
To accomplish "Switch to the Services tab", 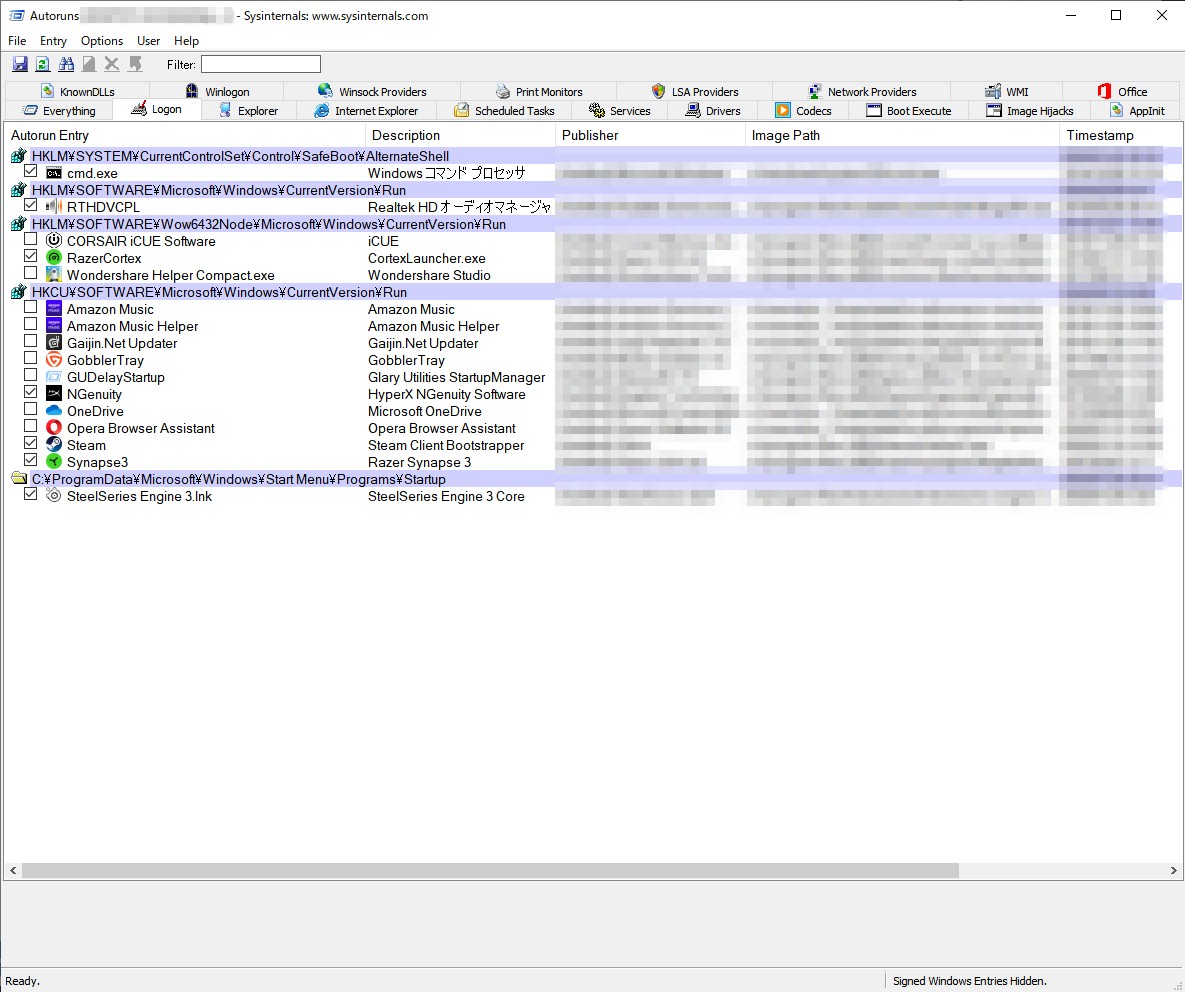I will (x=619, y=111).
